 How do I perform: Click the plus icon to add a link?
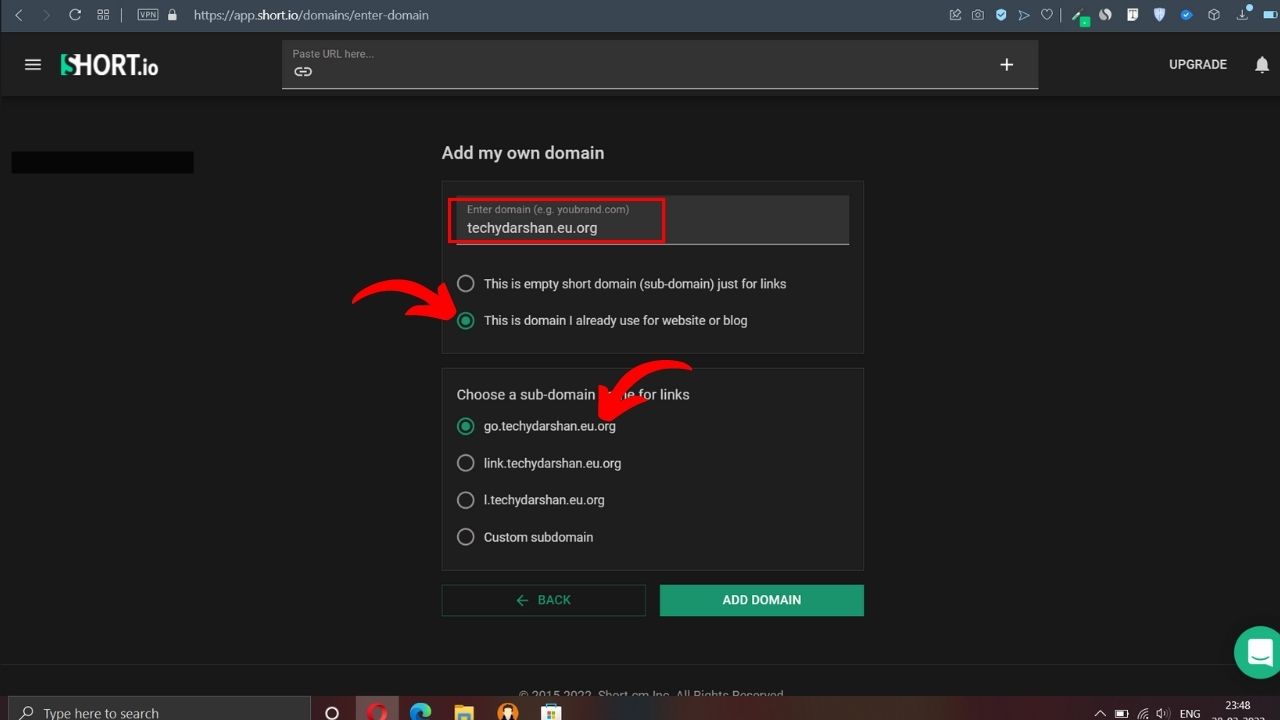pos(1007,64)
